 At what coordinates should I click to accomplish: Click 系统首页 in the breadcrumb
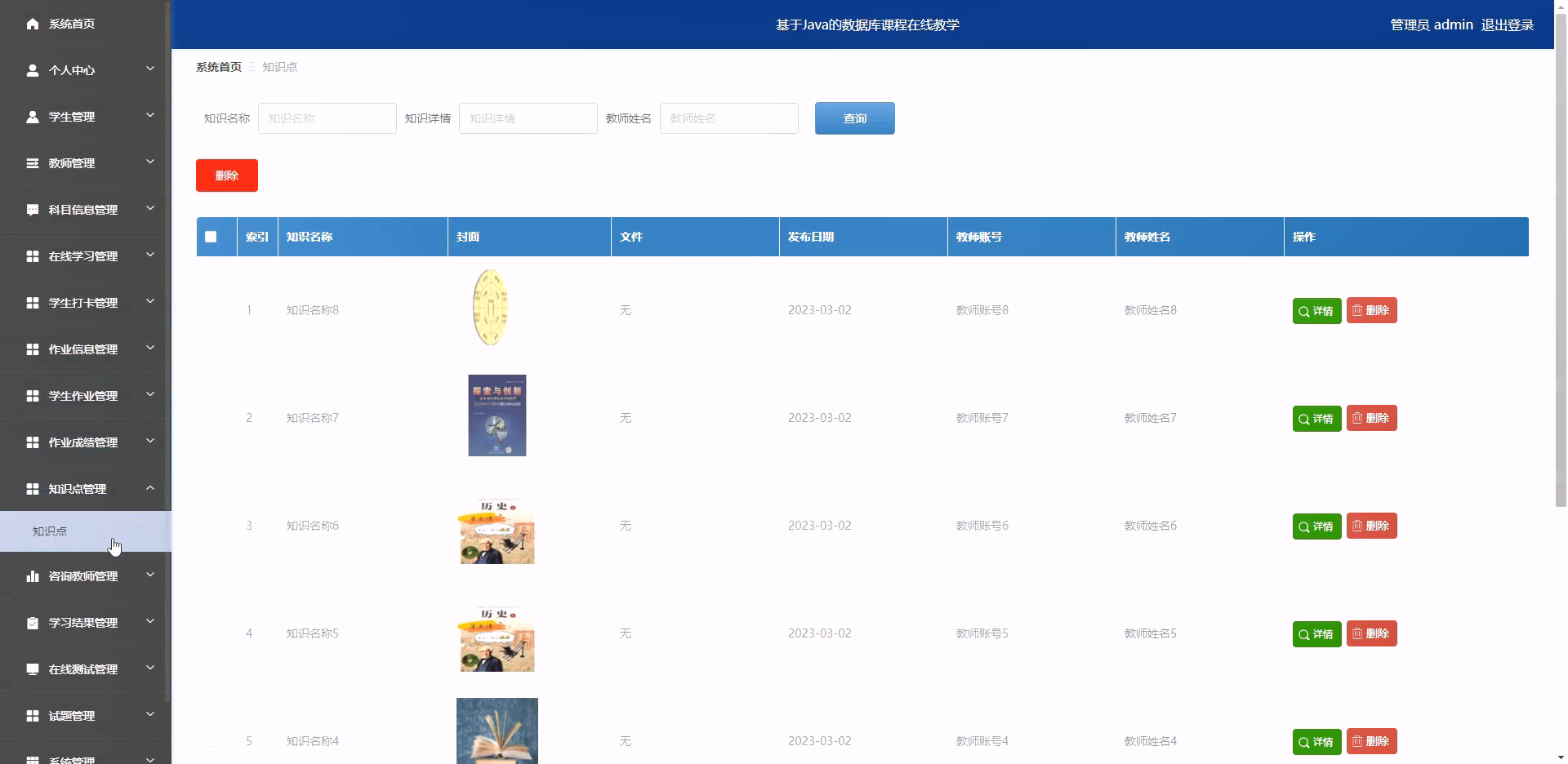pos(218,67)
